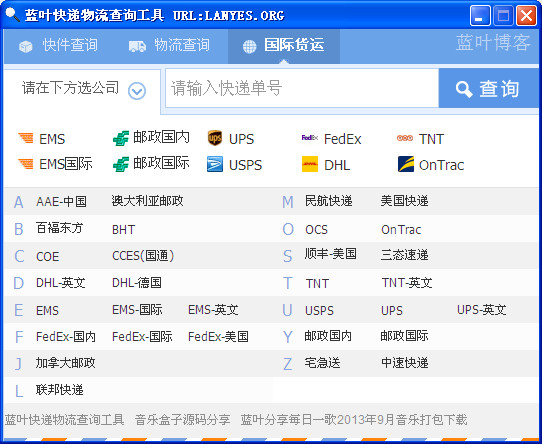Select the green 邮政国内 postal logo

(x=121, y=138)
